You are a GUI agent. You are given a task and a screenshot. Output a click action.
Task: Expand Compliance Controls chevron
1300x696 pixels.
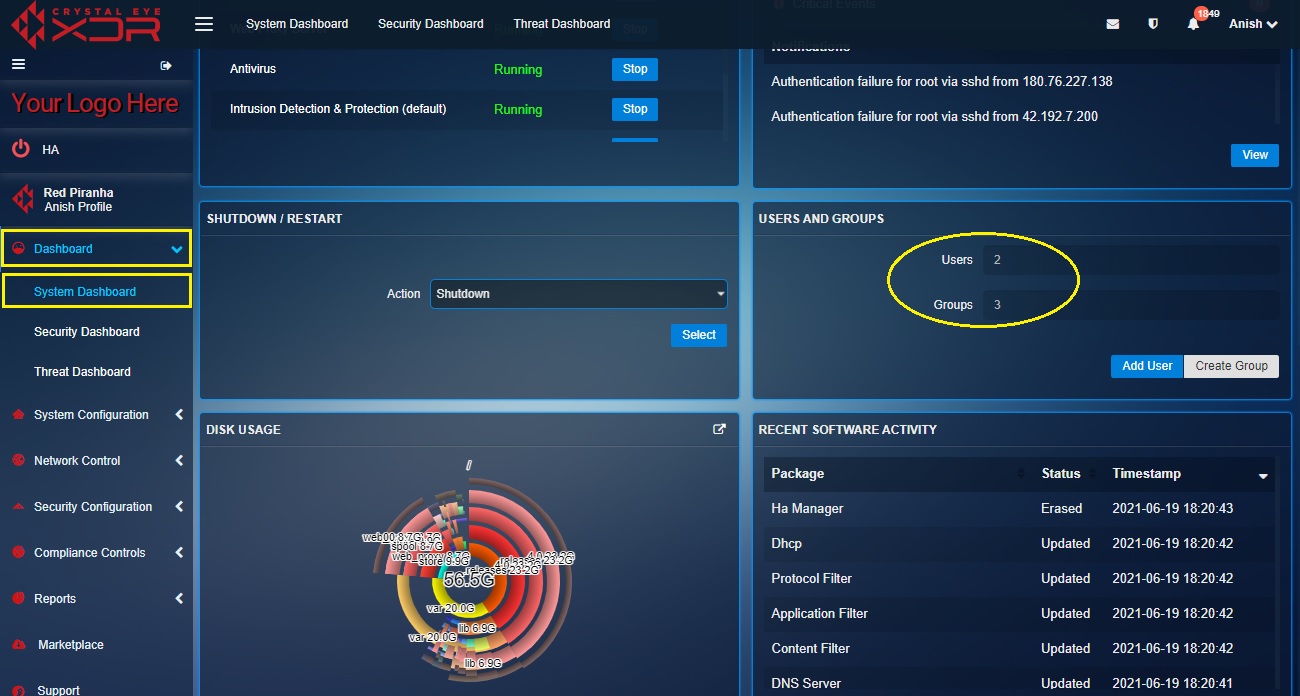pyautogui.click(x=179, y=553)
